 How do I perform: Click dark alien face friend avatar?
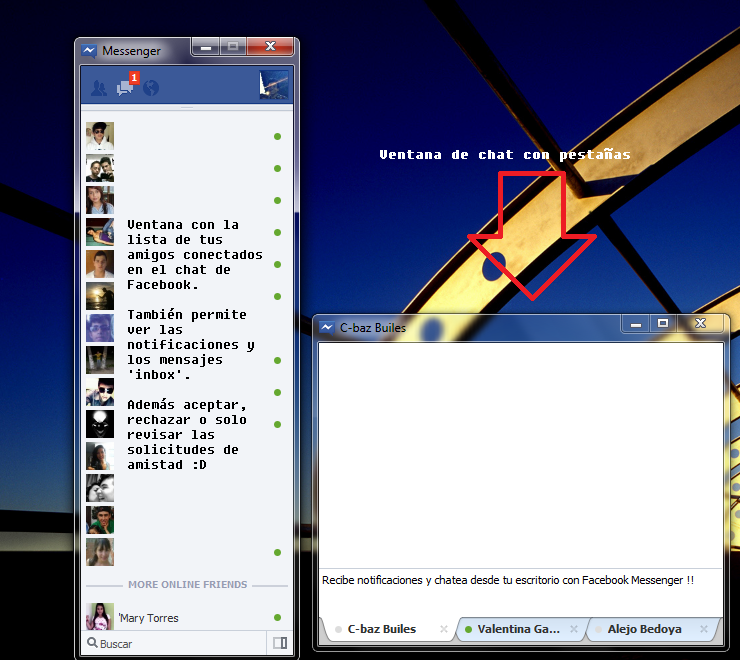(x=100, y=424)
